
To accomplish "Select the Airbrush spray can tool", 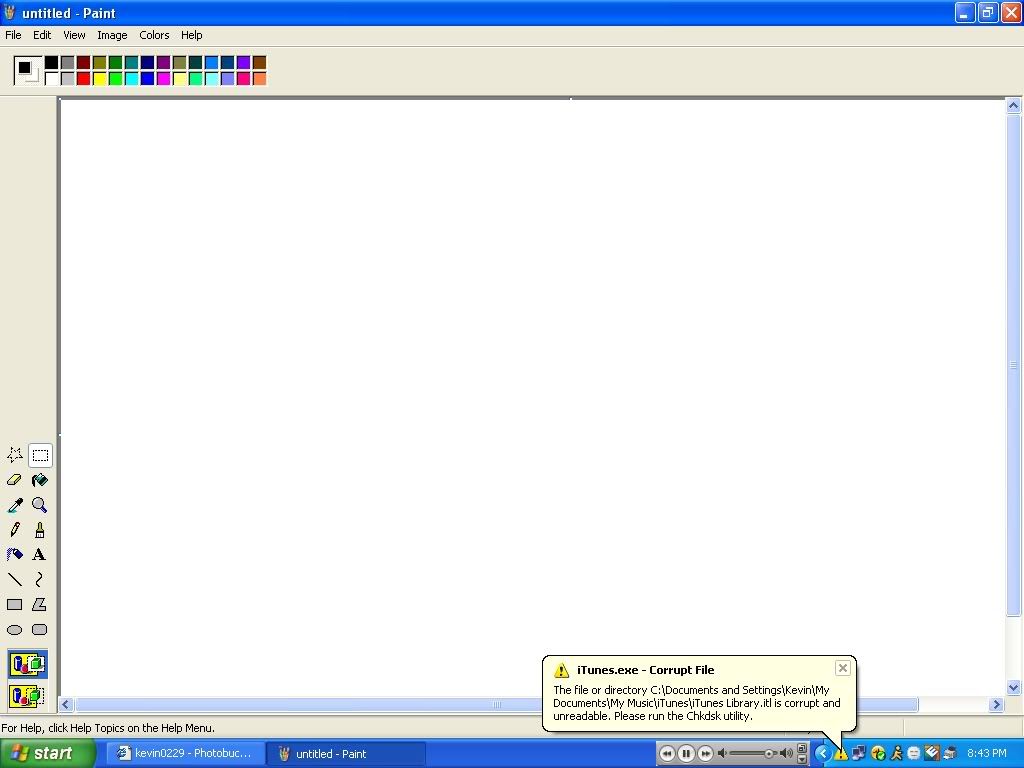I will [x=15, y=555].
